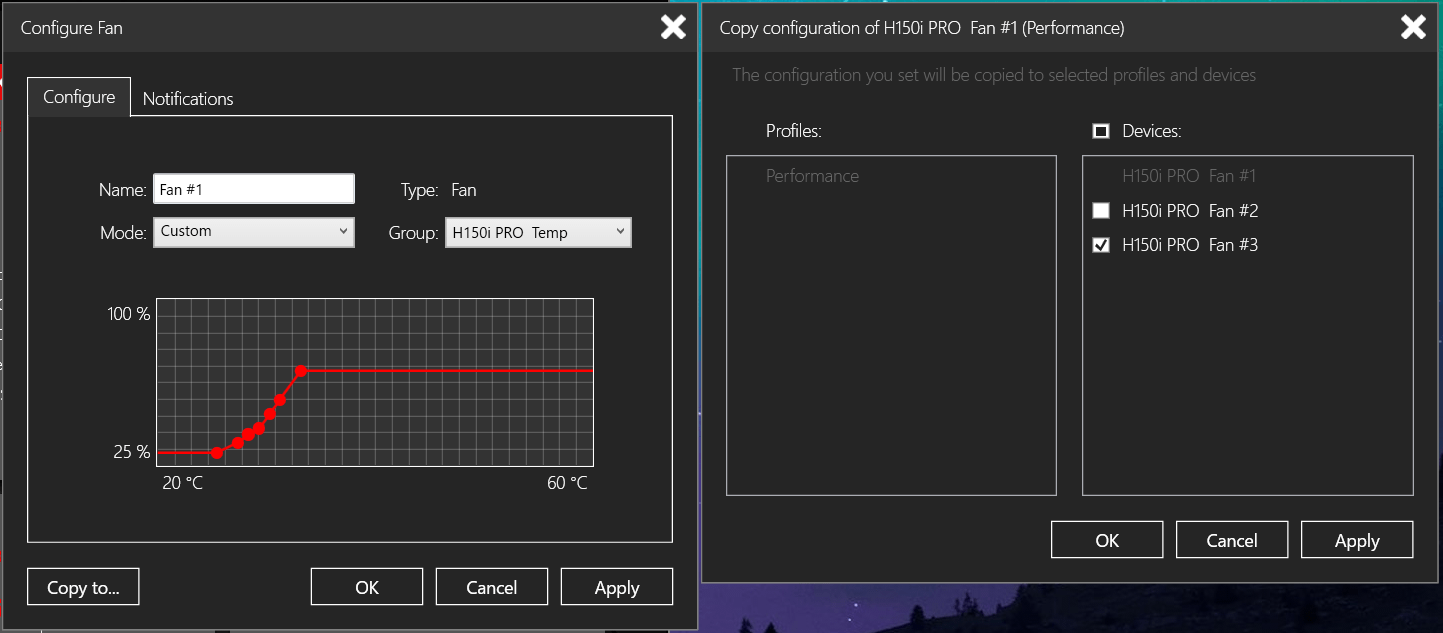Click Apply in the Configure Fan dialog
The image size is (1443, 633).
coord(617,587)
